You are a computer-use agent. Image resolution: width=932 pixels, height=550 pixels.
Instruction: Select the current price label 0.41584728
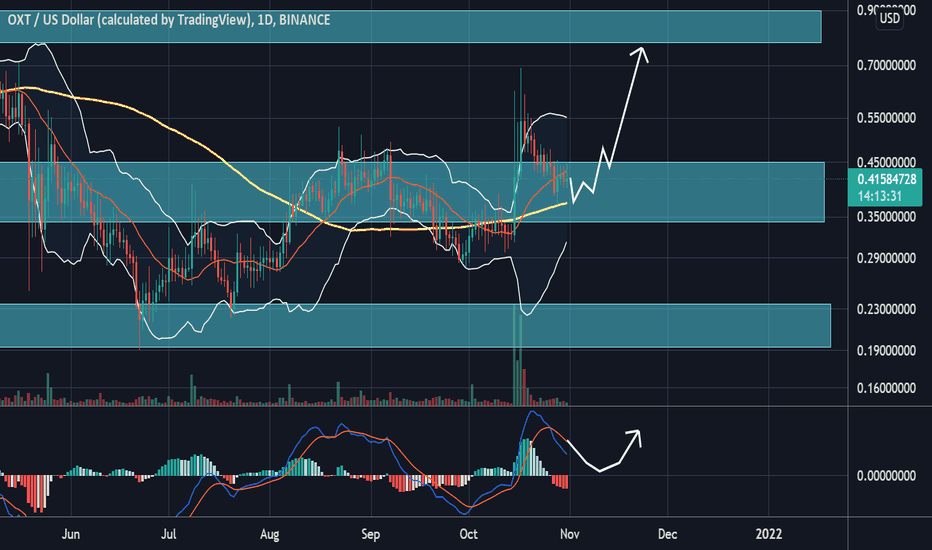pos(886,179)
